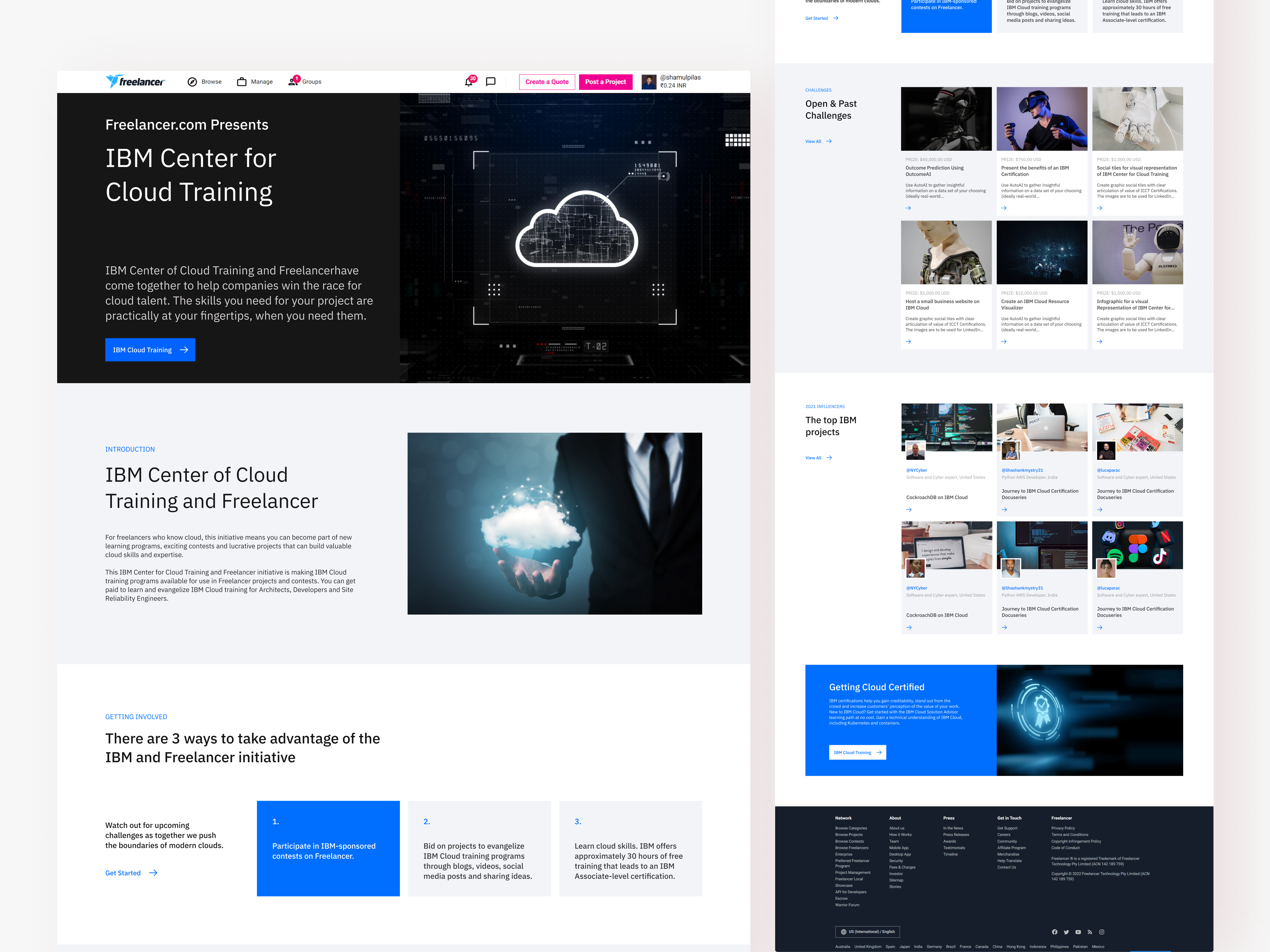
Task: Open the notifications bell icon
Action: (x=469, y=81)
